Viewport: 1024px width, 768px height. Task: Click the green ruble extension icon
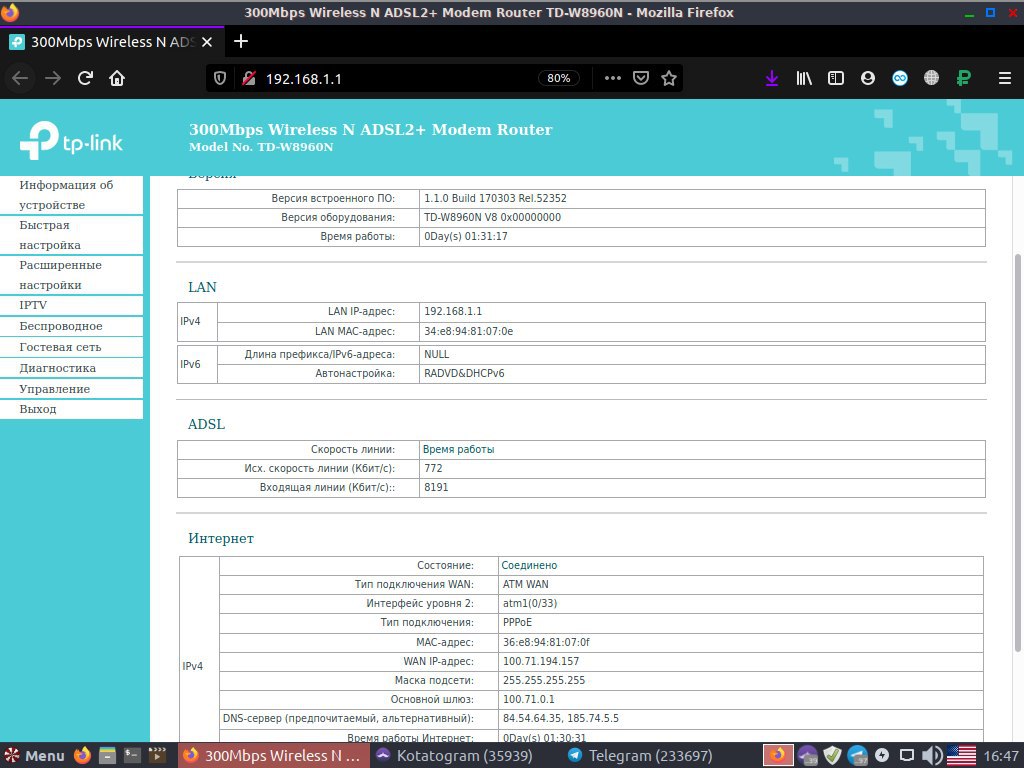(x=963, y=78)
